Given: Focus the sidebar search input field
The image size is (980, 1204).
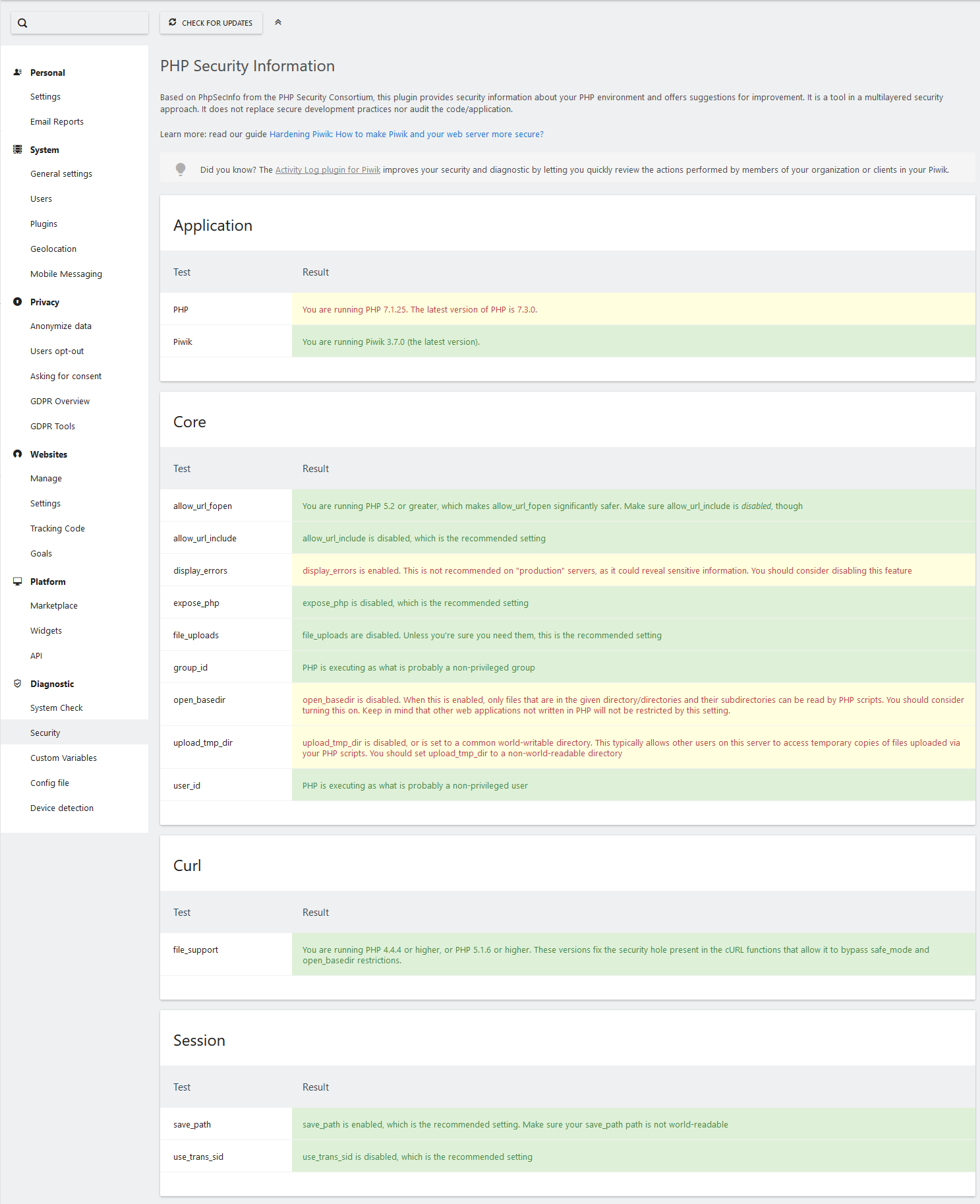Looking at the screenshot, I should (x=87, y=23).
